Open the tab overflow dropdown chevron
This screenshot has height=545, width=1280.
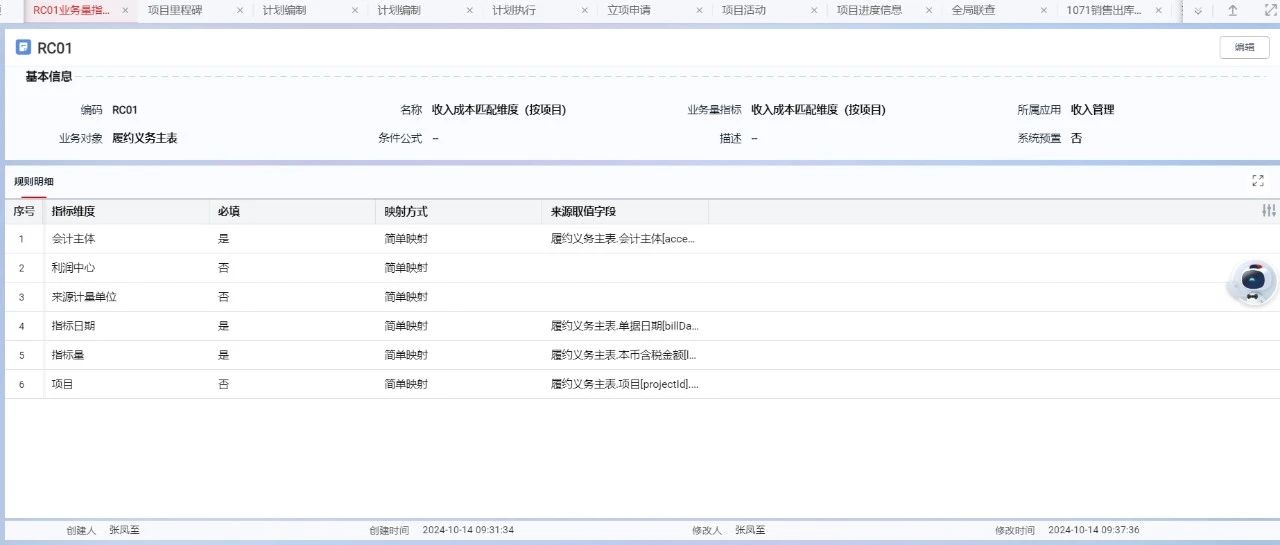[1198, 11]
